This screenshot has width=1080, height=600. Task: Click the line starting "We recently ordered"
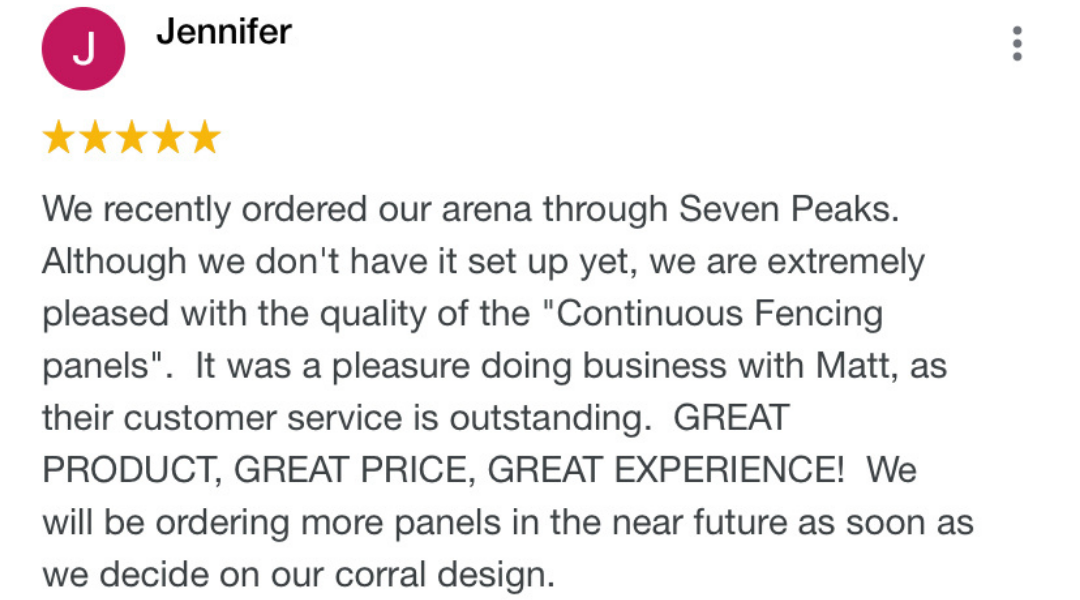pyautogui.click(x=470, y=210)
